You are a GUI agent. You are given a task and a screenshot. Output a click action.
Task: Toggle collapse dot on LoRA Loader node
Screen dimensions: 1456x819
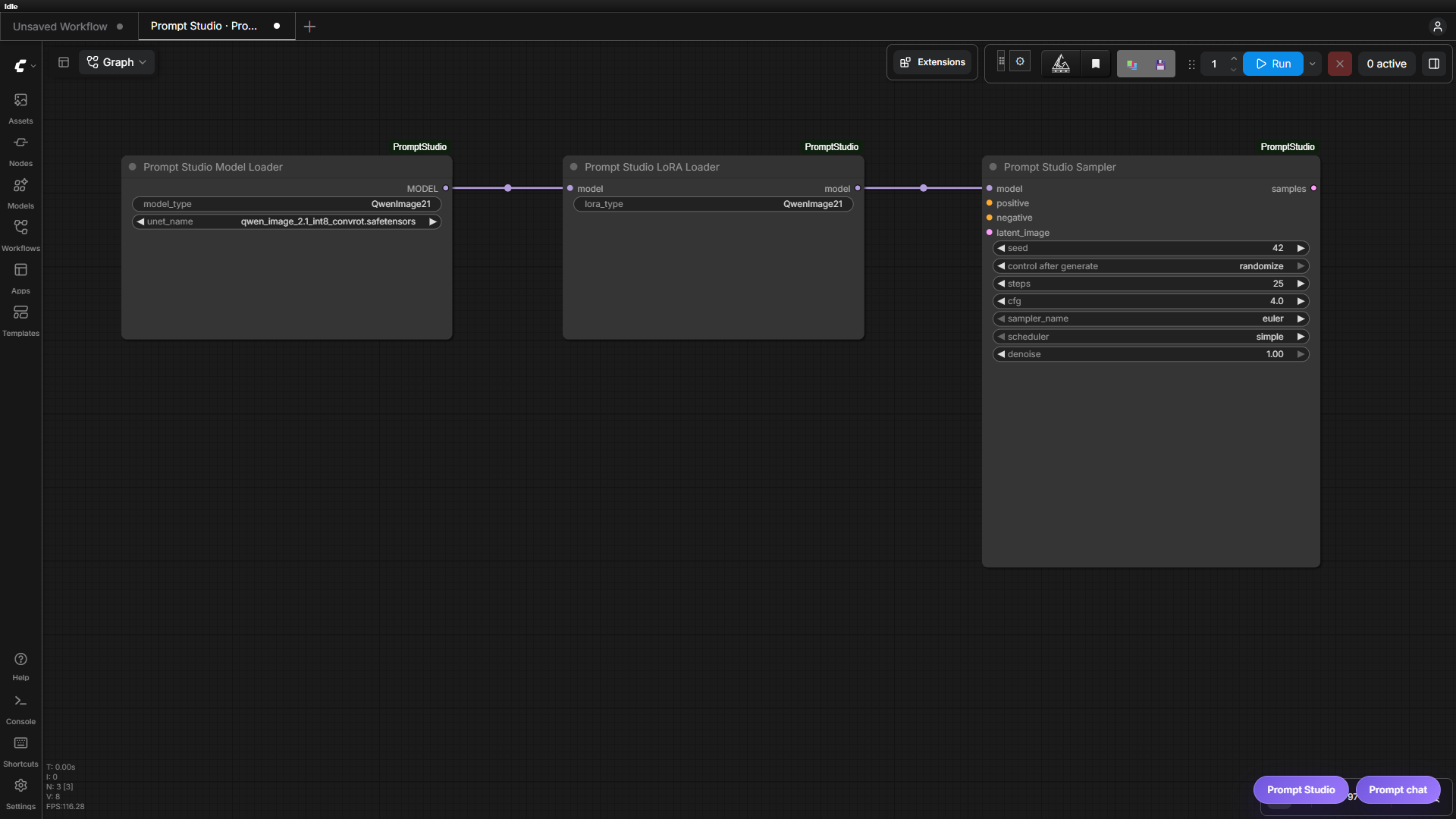click(x=574, y=167)
